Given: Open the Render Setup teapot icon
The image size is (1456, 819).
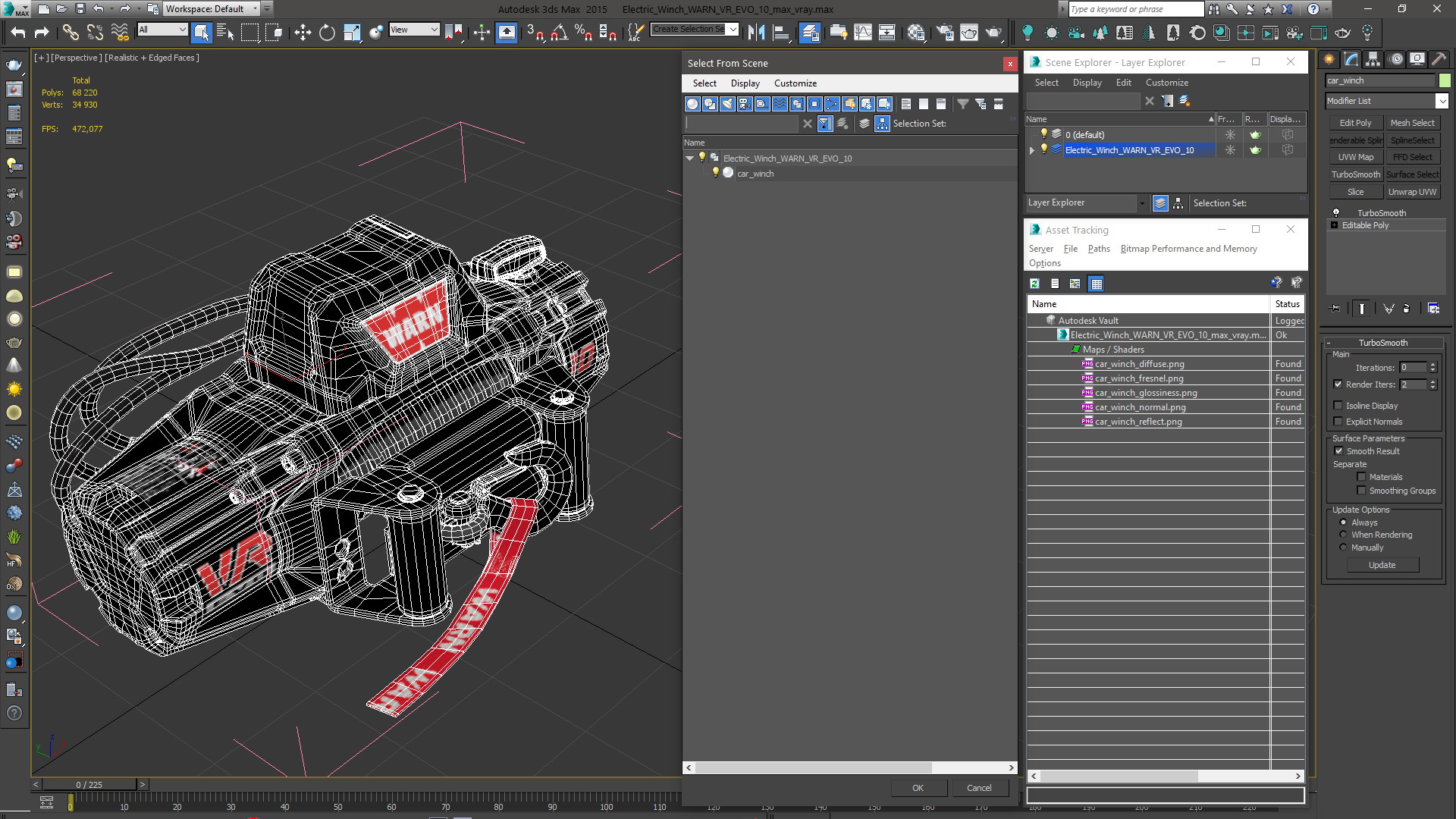Looking at the screenshot, I should (945, 32).
